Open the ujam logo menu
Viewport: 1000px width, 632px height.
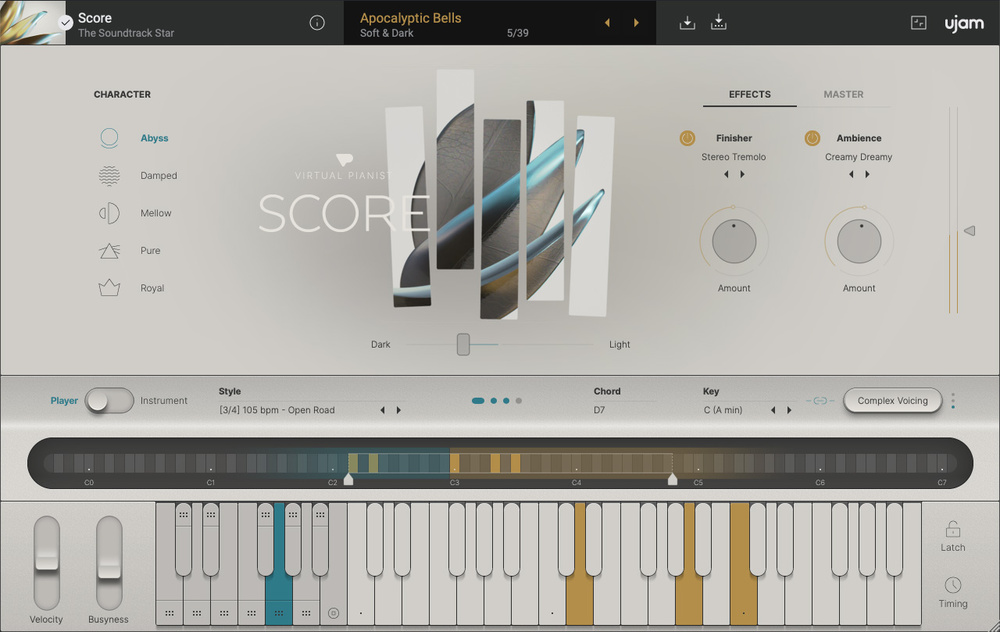tap(964, 24)
